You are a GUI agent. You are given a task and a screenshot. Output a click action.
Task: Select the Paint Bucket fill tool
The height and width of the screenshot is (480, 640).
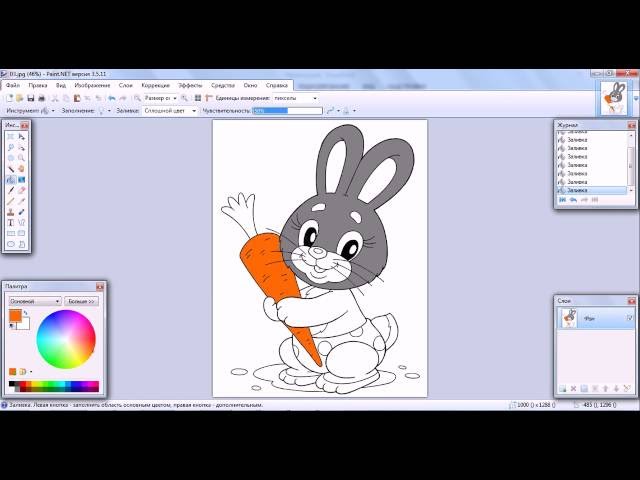(x=11, y=180)
